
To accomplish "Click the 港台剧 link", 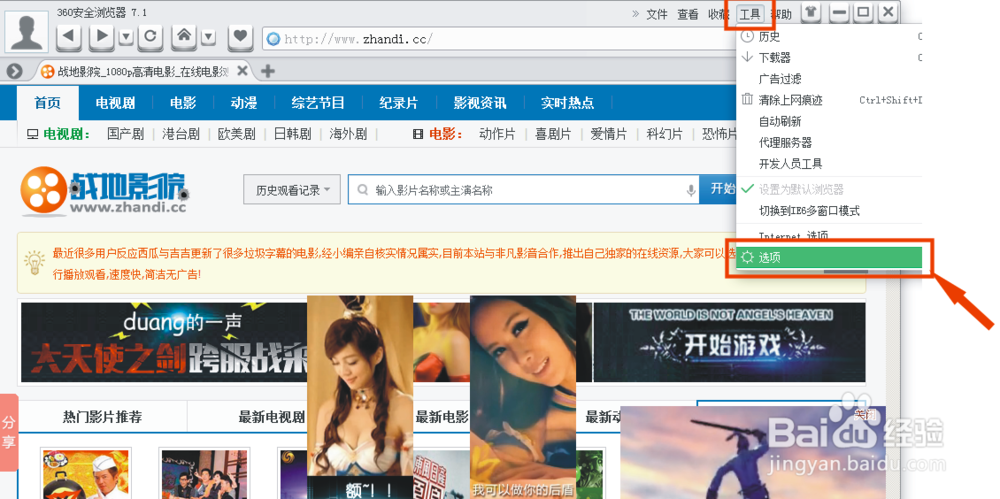I will [x=181, y=134].
